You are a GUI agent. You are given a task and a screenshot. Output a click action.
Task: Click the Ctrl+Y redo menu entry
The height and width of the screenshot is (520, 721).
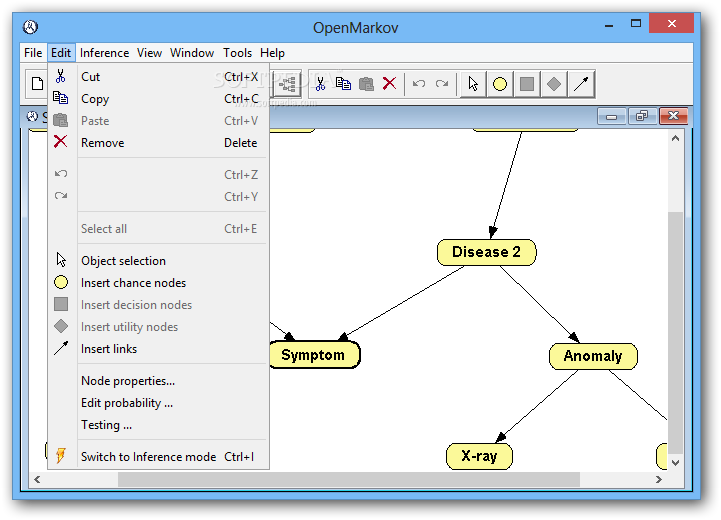pos(158,197)
